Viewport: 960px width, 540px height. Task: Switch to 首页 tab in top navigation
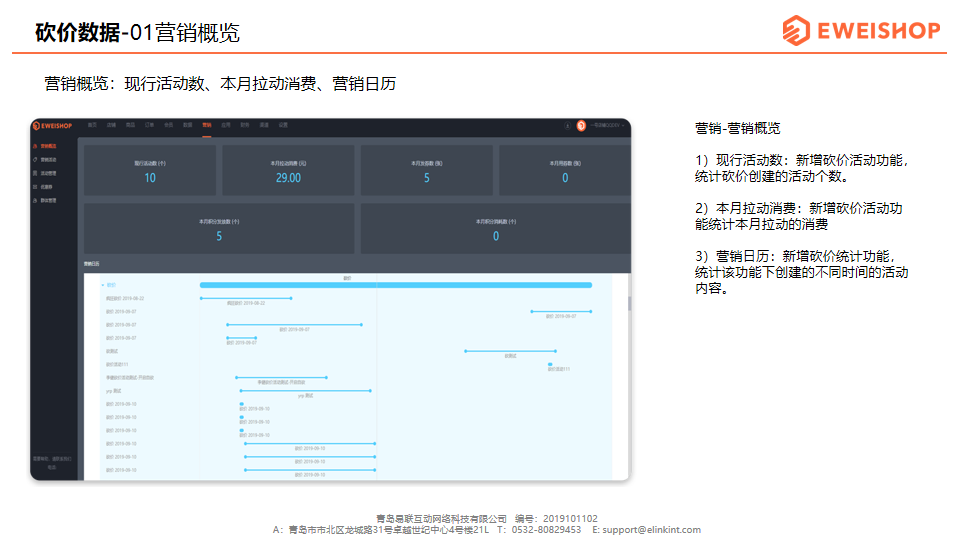click(x=92, y=125)
